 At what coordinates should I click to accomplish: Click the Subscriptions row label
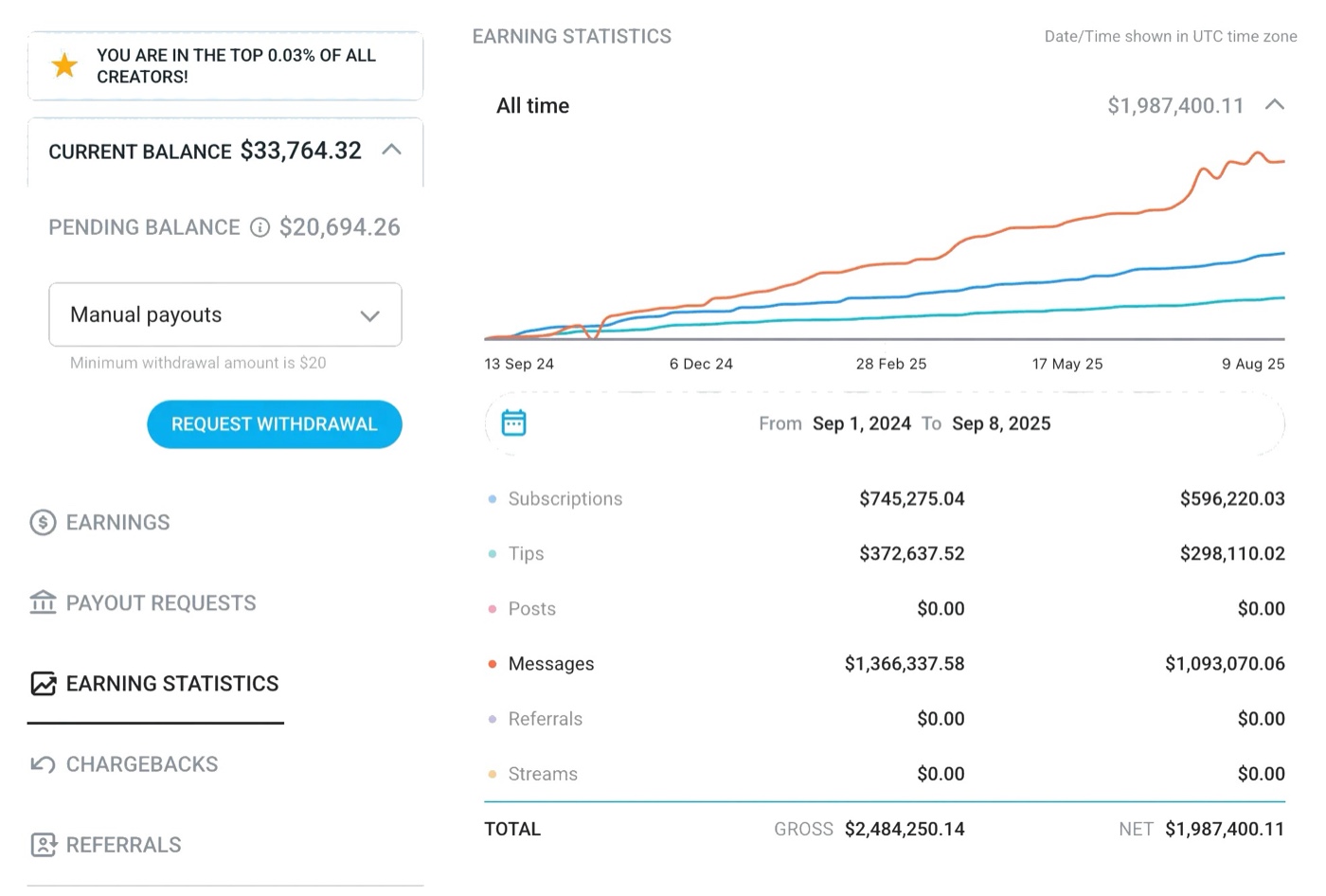565,499
